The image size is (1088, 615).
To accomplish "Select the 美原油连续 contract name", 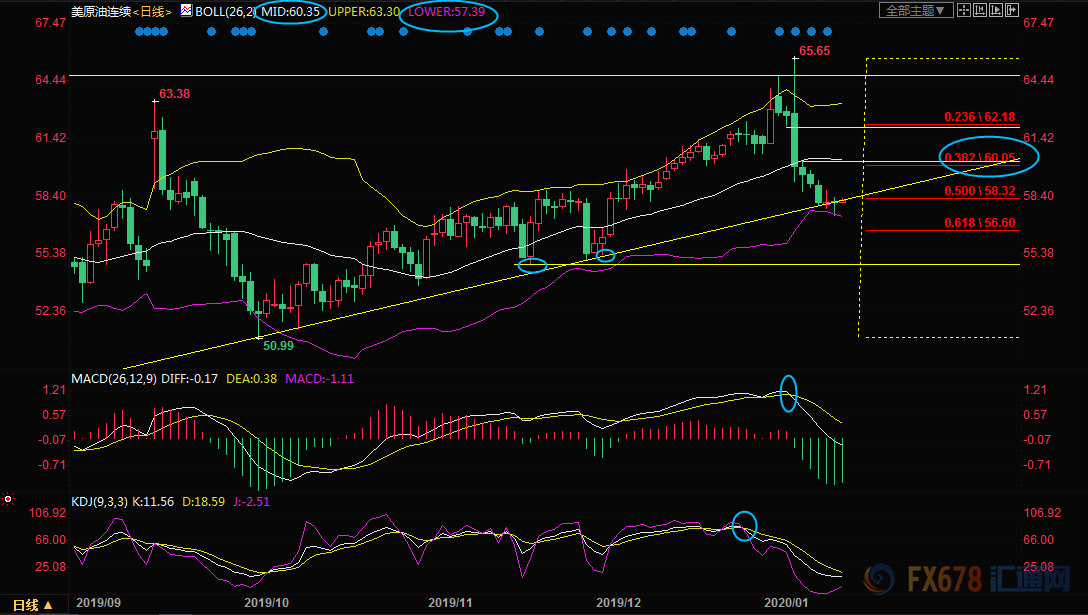I will 102,11.
